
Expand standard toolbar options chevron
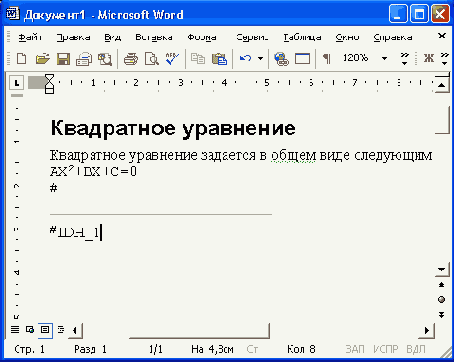click(405, 59)
